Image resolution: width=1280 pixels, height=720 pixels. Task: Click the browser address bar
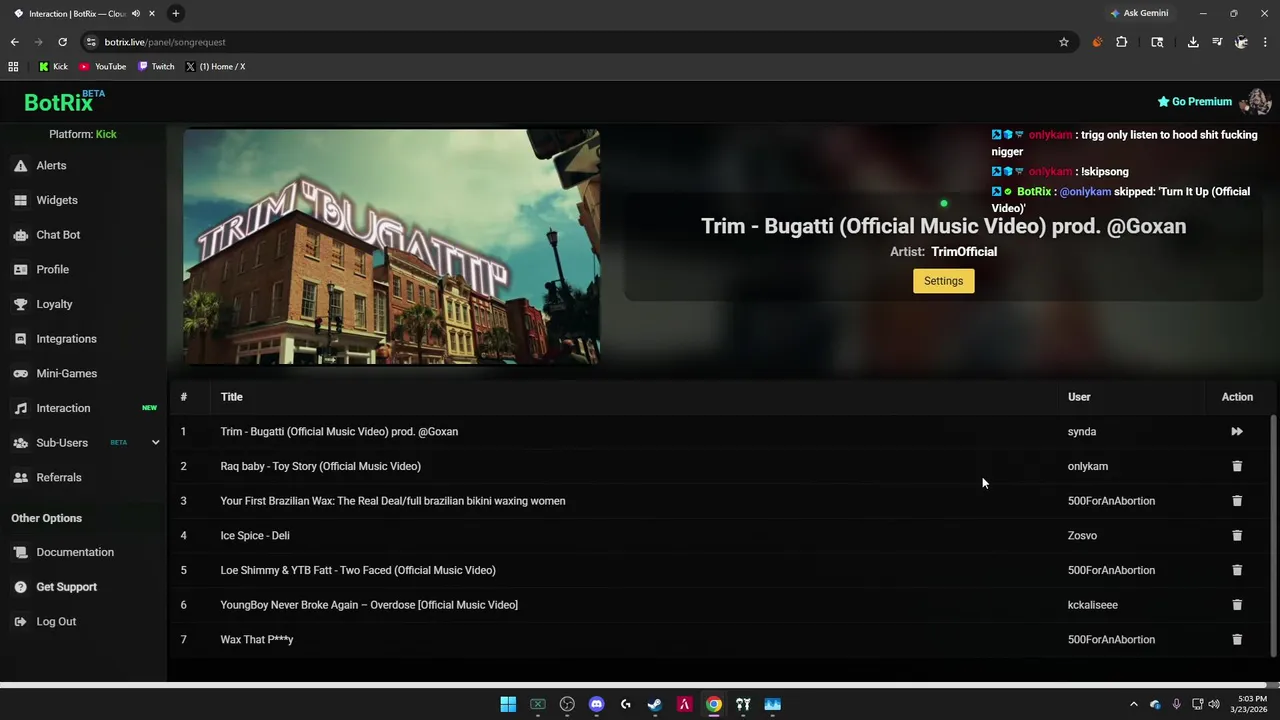click(570, 42)
